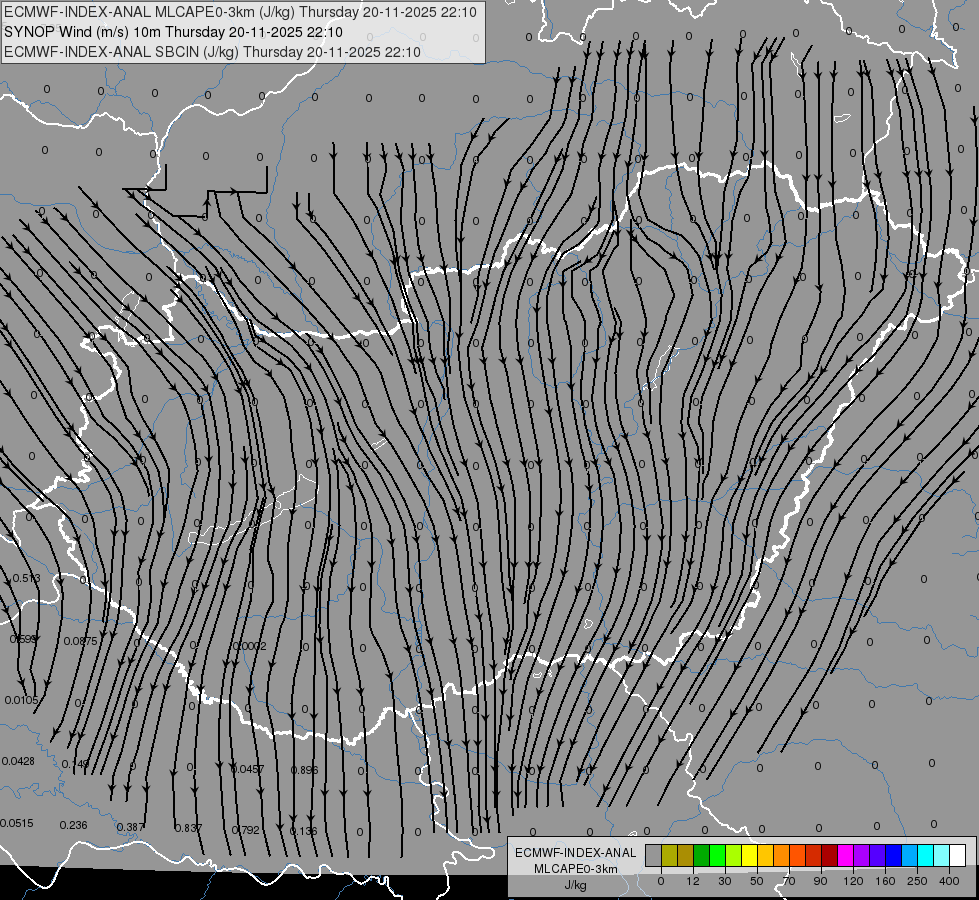979x900 pixels.
Task: Click the 0.0875 value on map
Action: pyautogui.click(x=81, y=641)
